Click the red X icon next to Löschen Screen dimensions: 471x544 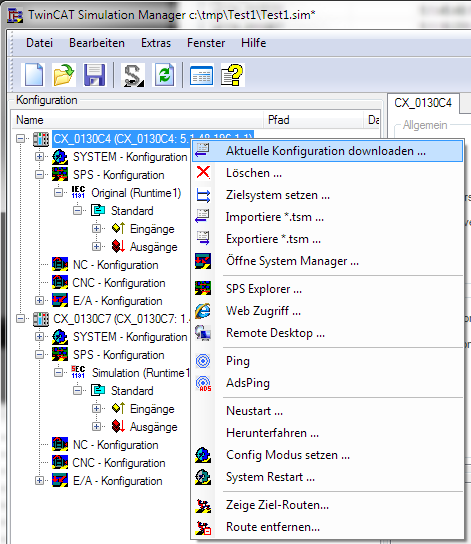click(x=203, y=172)
